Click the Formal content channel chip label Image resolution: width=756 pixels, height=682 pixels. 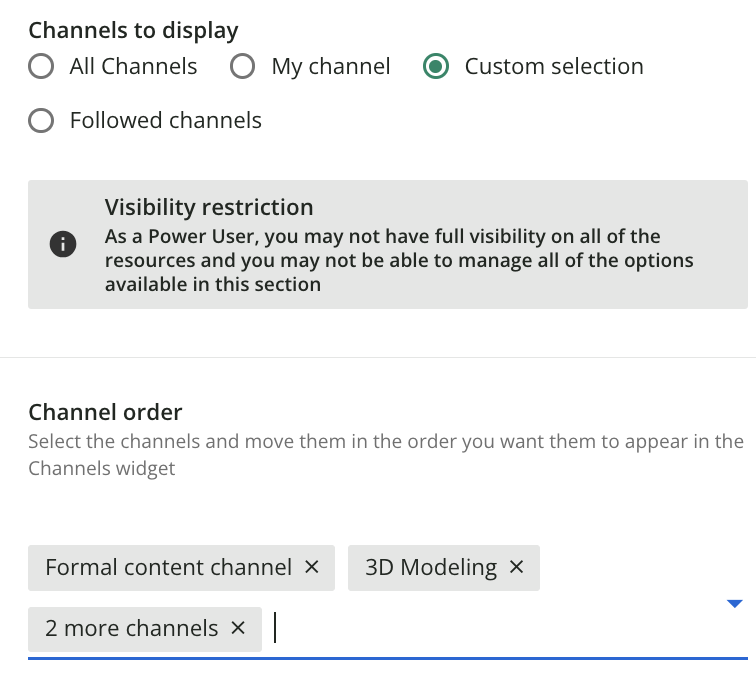(169, 567)
